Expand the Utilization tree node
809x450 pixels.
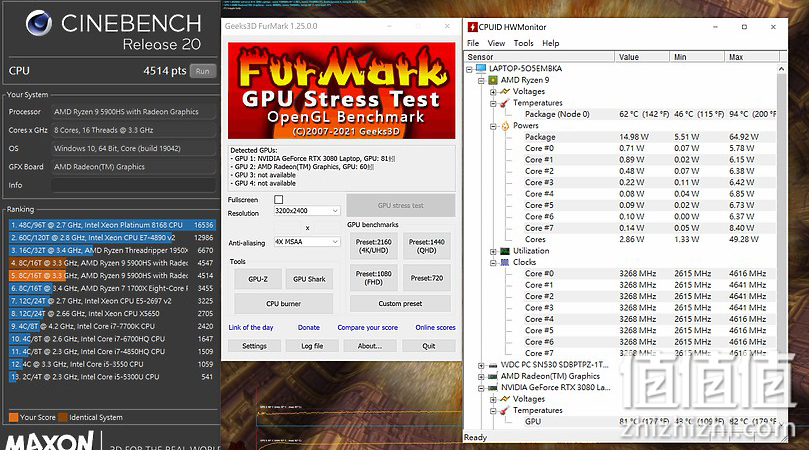[493, 251]
